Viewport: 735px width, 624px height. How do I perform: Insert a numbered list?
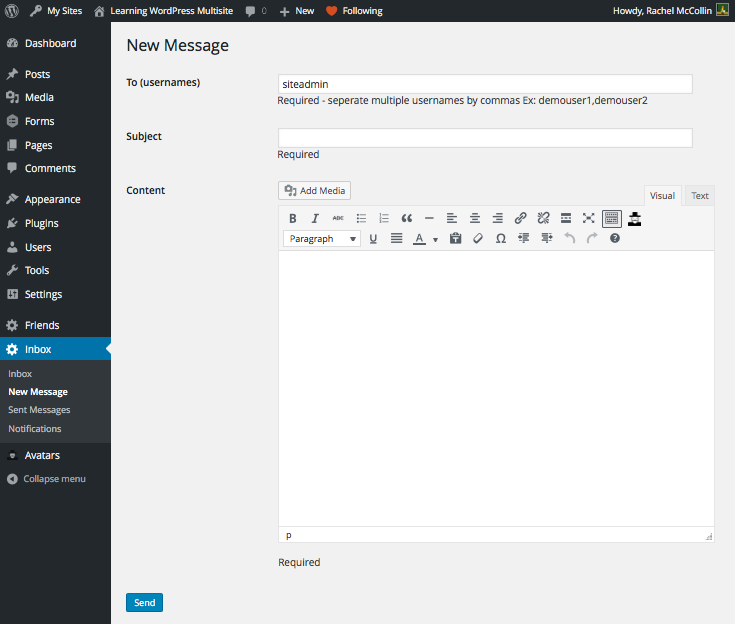[x=384, y=218]
